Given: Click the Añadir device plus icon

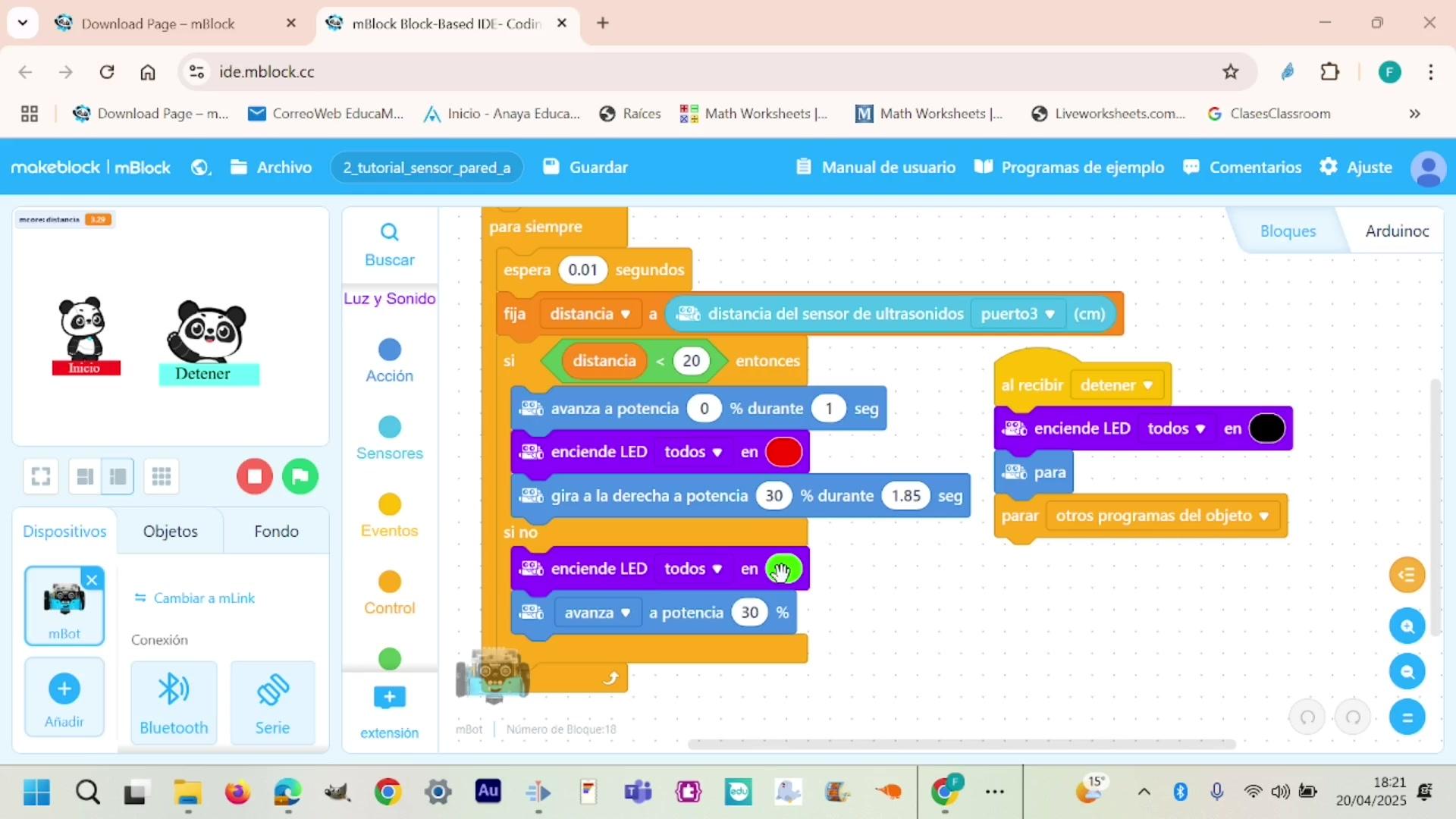Looking at the screenshot, I should click(64, 689).
